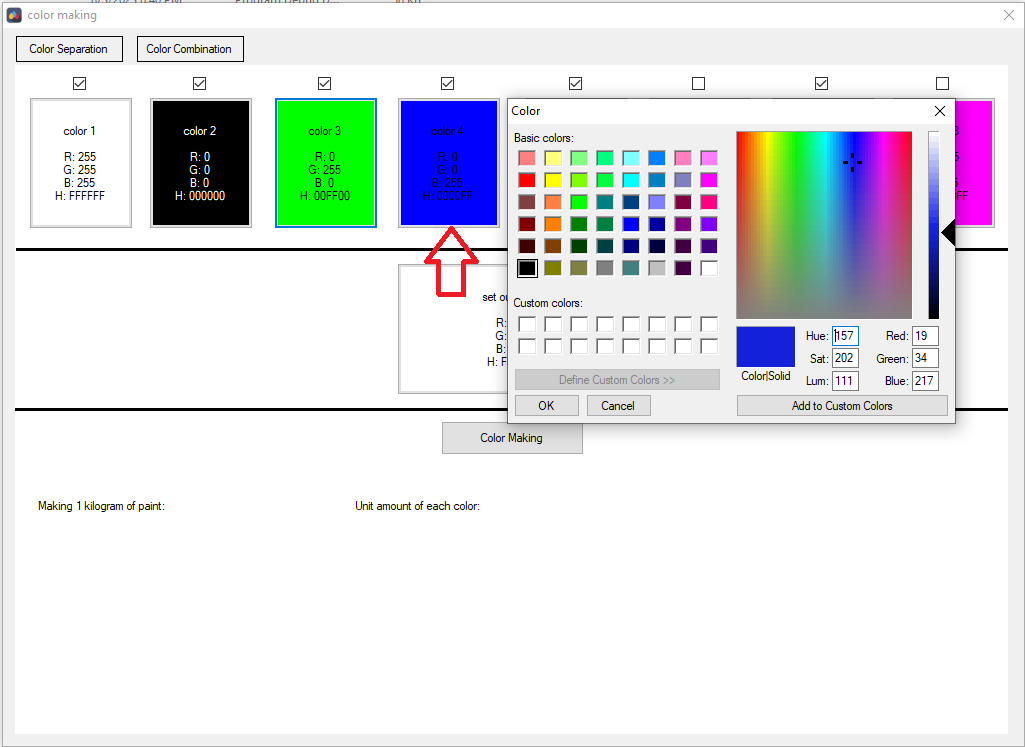This screenshot has height=747, width=1025.
Task: Click the luminosity slider arrow
Action: [x=949, y=233]
